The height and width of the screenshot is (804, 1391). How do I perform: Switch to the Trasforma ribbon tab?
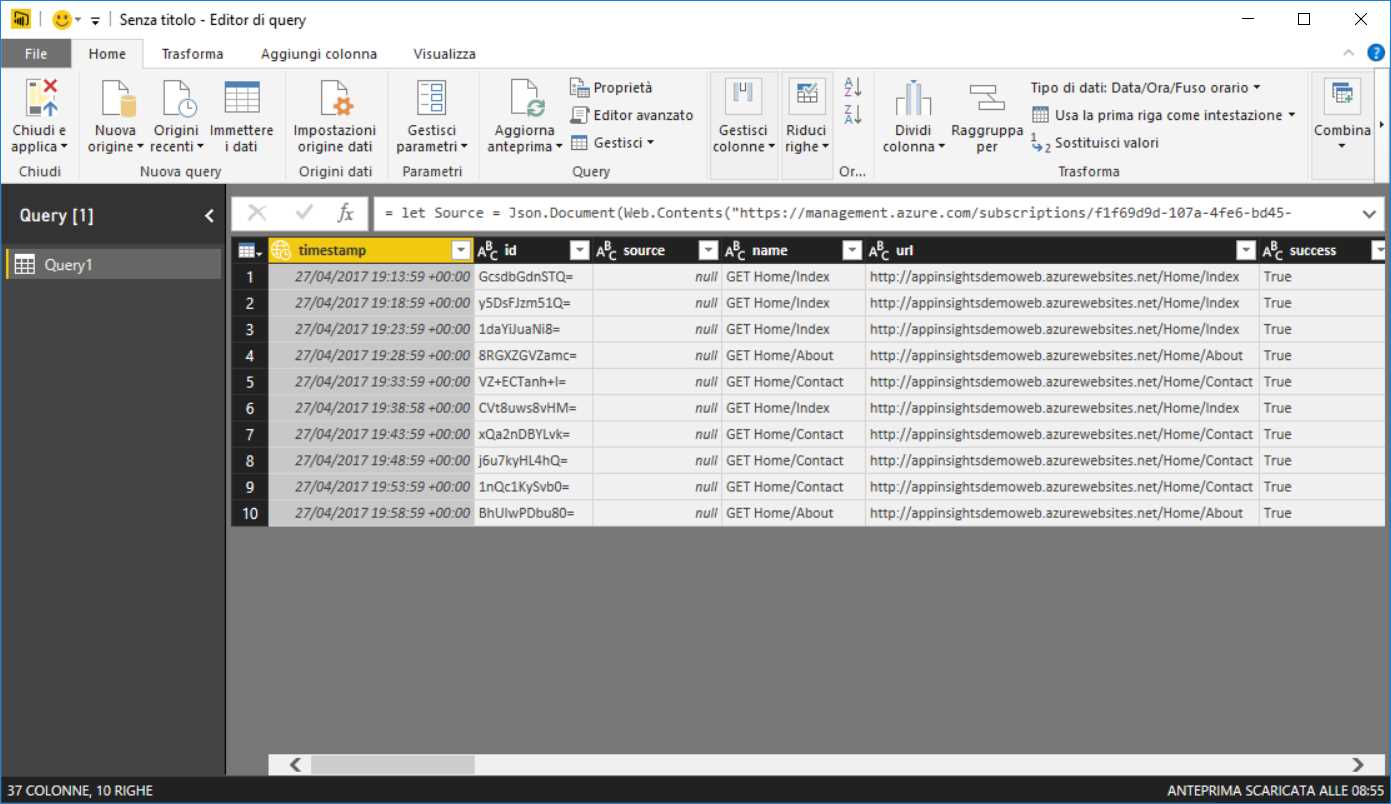coord(192,53)
